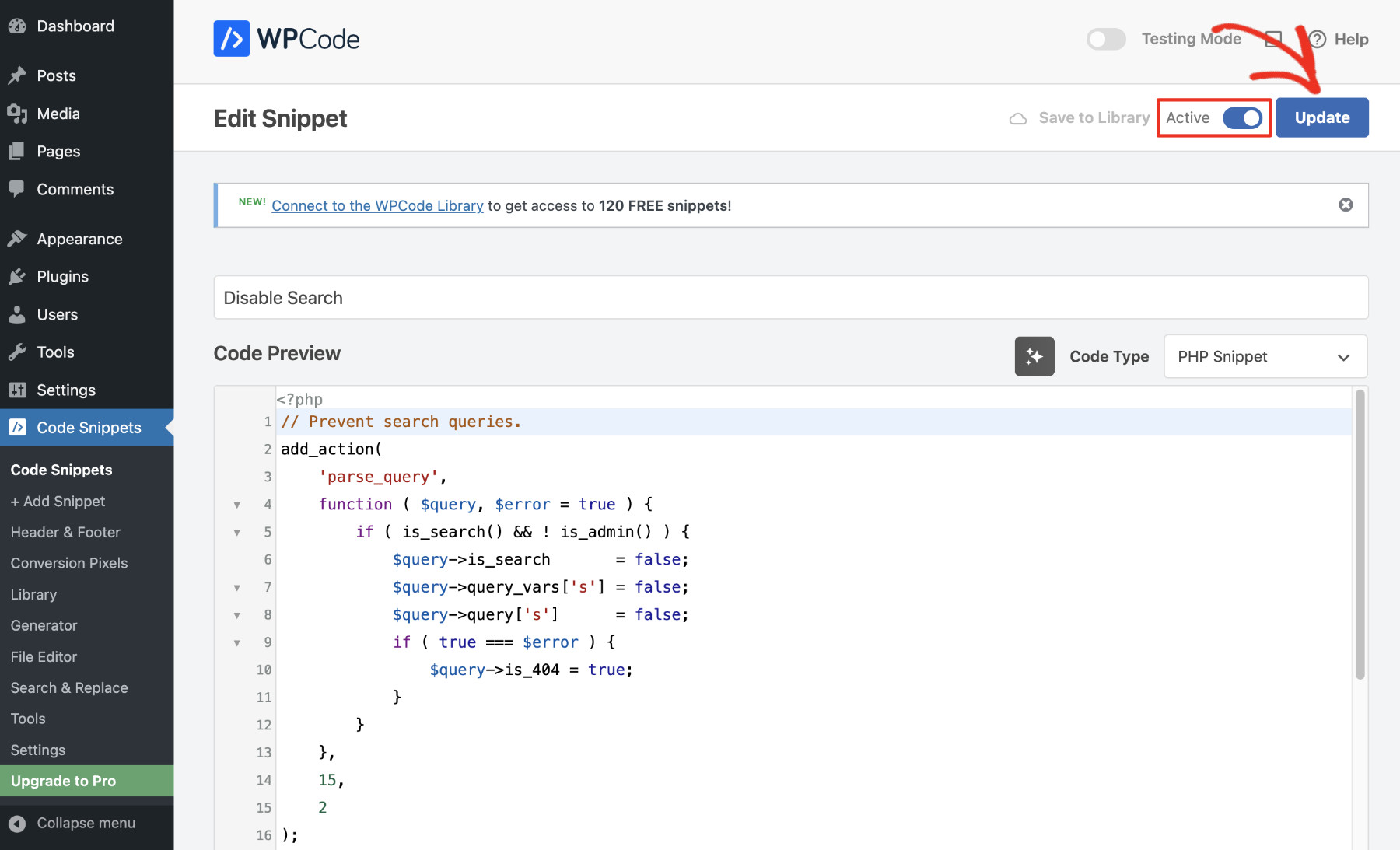Open the Header & Footer submenu item
This screenshot has height=850, width=1400.
[x=65, y=532]
